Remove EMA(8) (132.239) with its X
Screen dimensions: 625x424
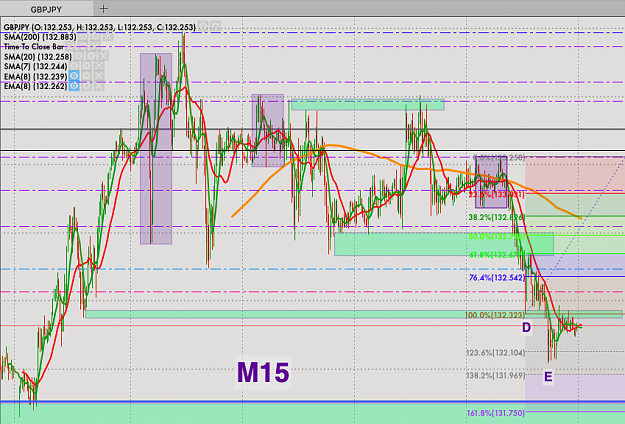[x=99, y=76]
